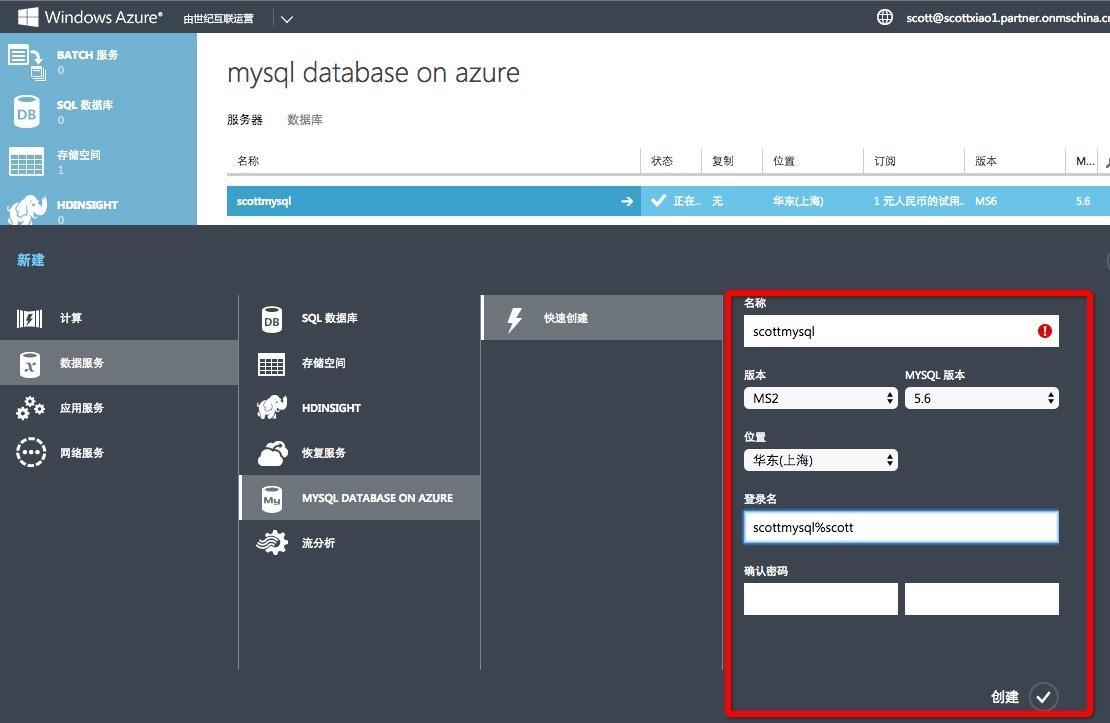
Task: Select the 计算 compute category
Action: 119,318
